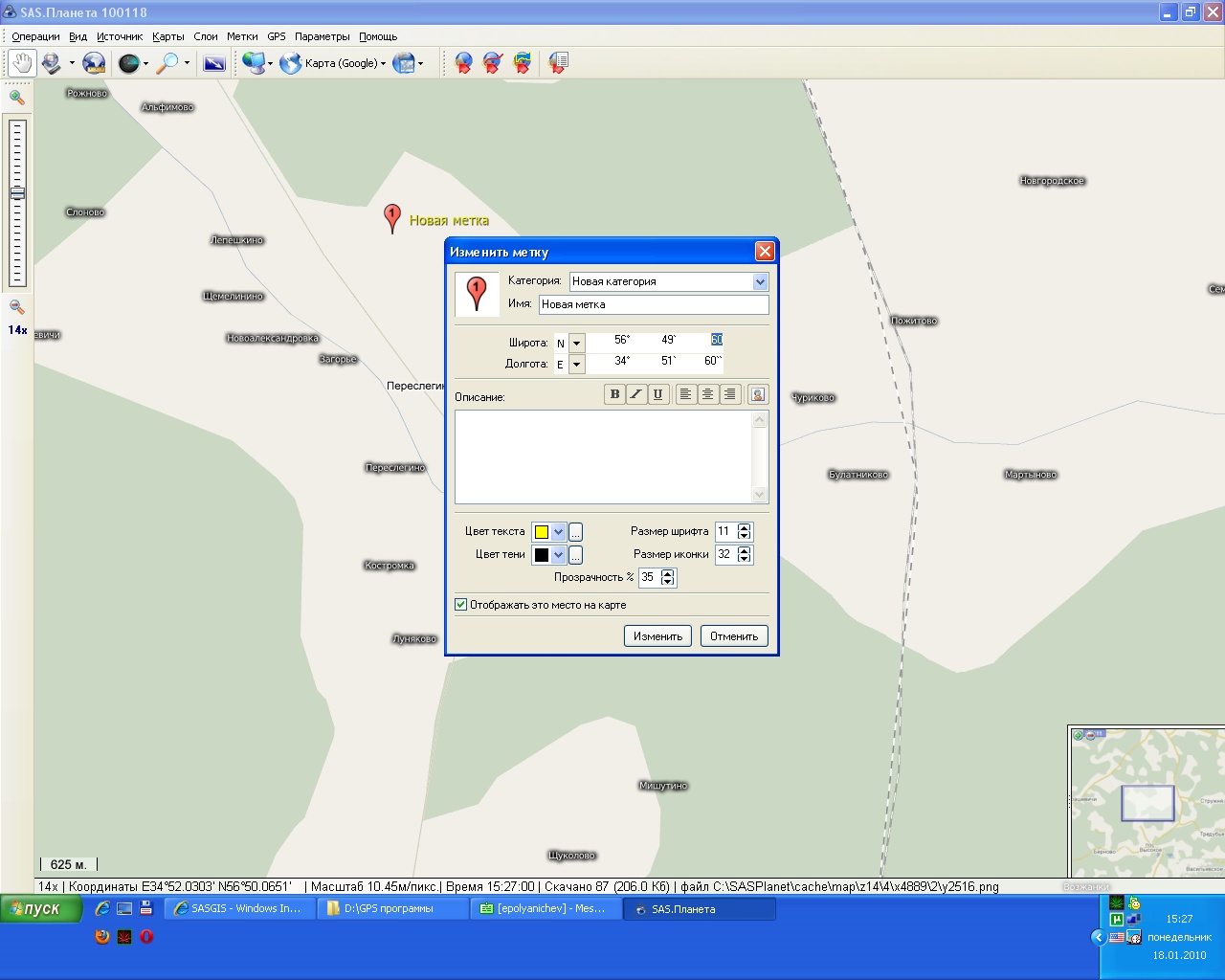Toggle fullscreen map view icon
Image resolution: width=1225 pixels, height=980 pixels.
point(214,63)
